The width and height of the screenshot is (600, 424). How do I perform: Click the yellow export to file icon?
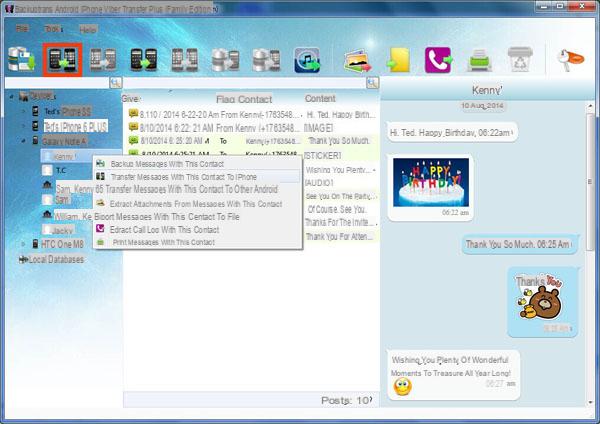coord(398,60)
